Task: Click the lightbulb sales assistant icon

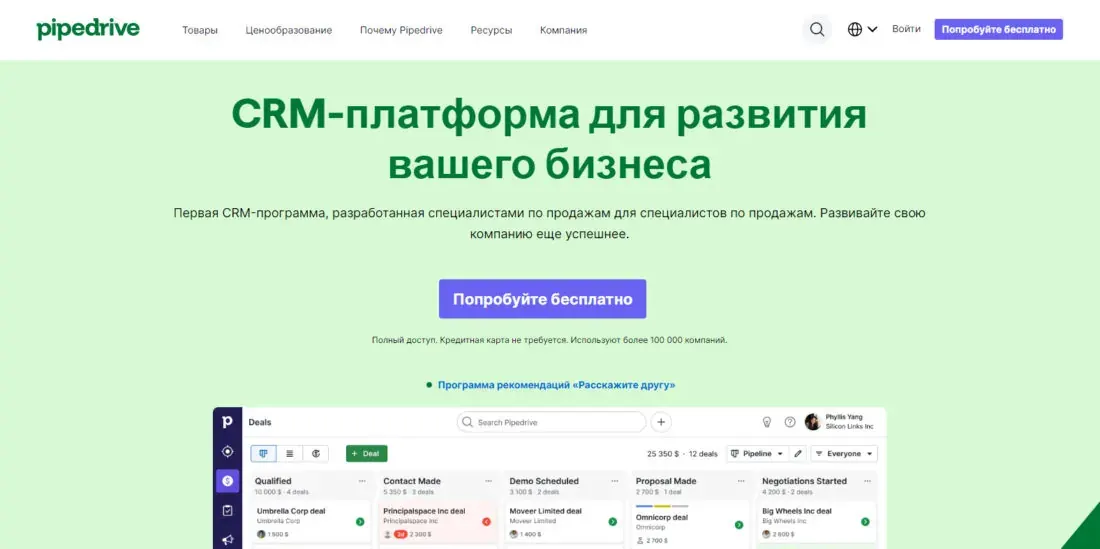Action: pos(767,422)
